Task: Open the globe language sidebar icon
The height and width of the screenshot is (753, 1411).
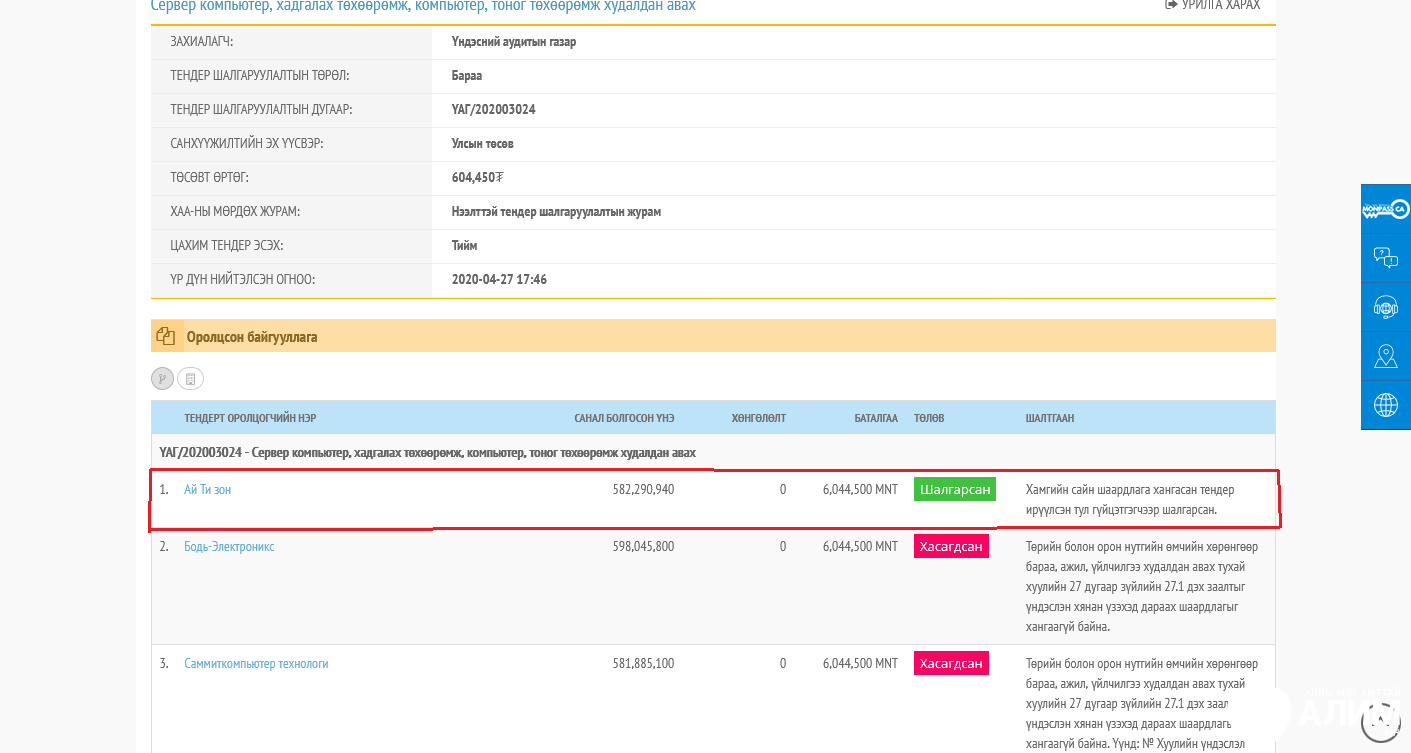Action: coord(1386,405)
